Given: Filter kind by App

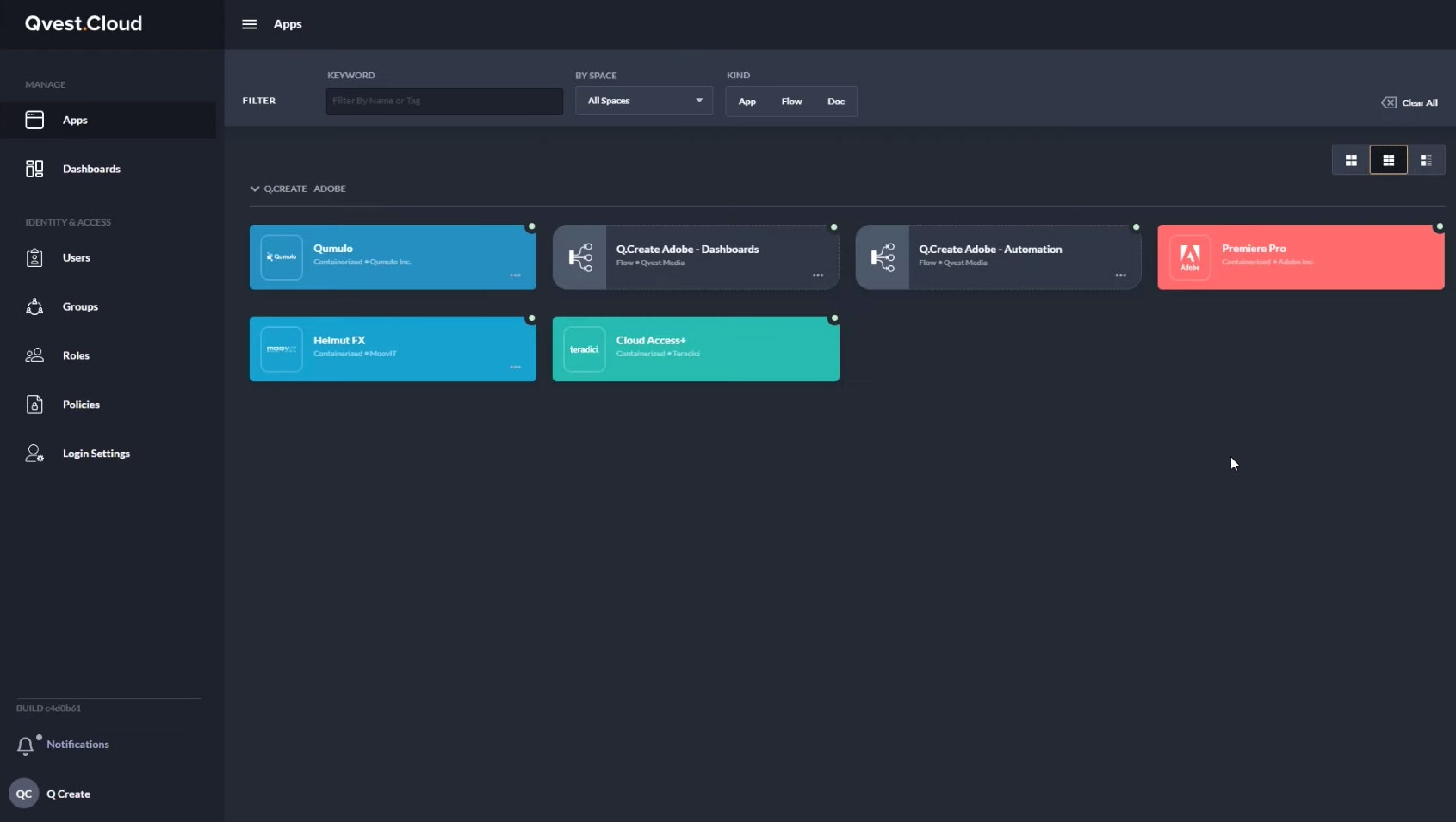Looking at the screenshot, I should [747, 102].
